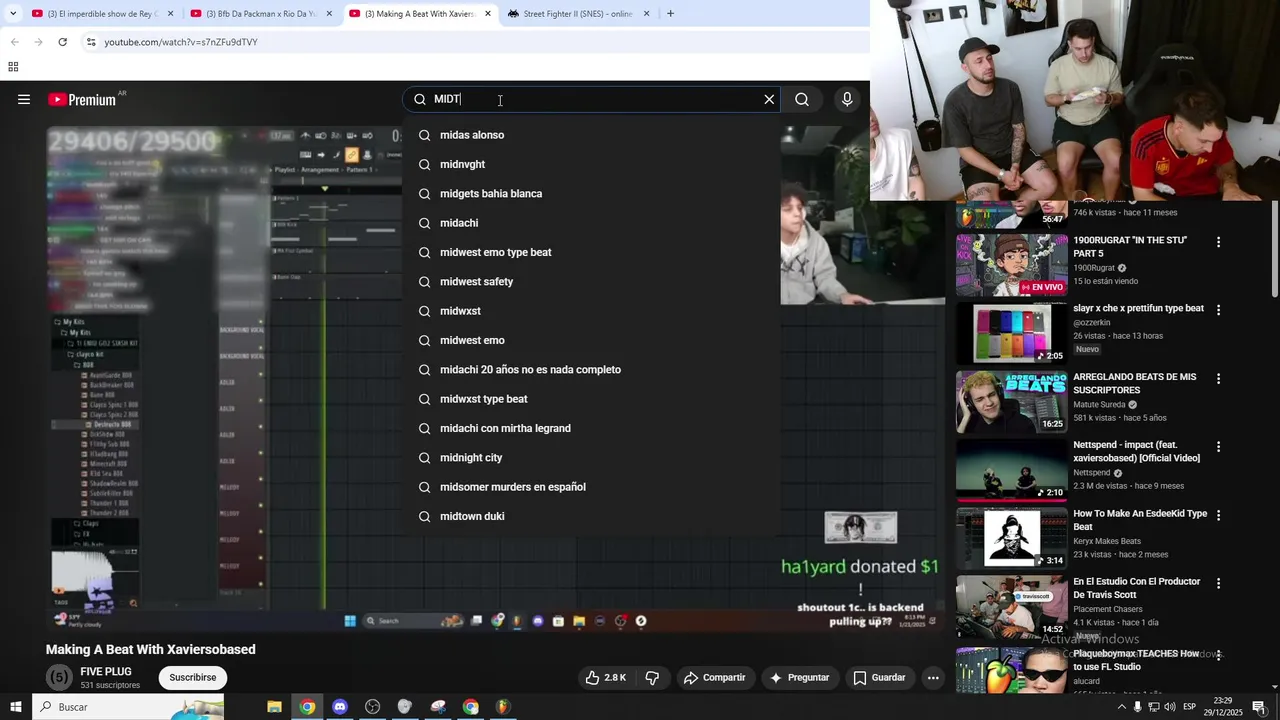The image size is (1280, 720).
Task: Open the Windows Start menu
Action: pos(16,707)
